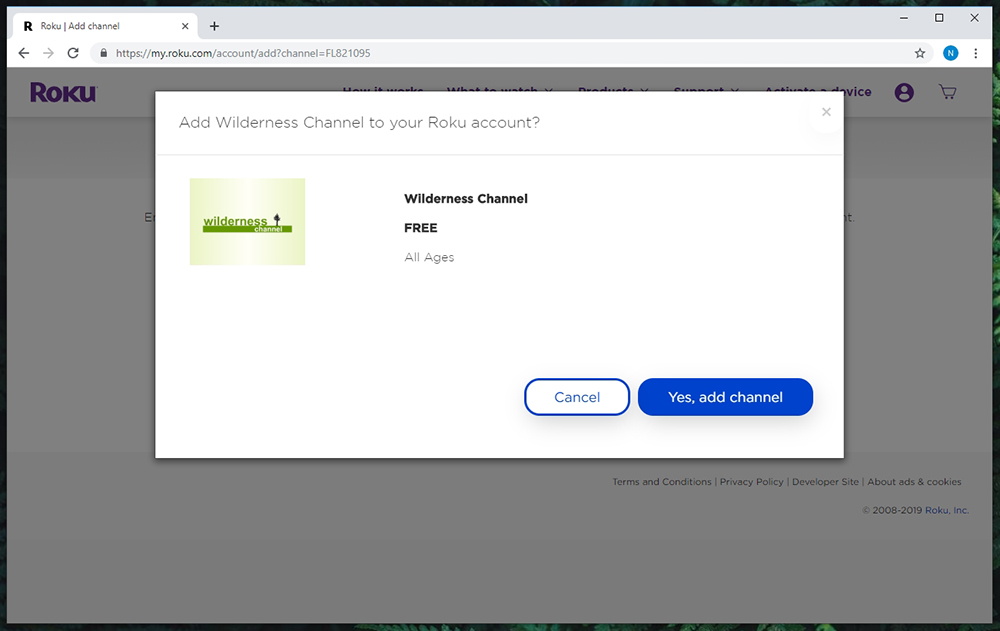The height and width of the screenshot is (631, 1000).
Task: Click the browser back arrow
Action: tap(24, 53)
